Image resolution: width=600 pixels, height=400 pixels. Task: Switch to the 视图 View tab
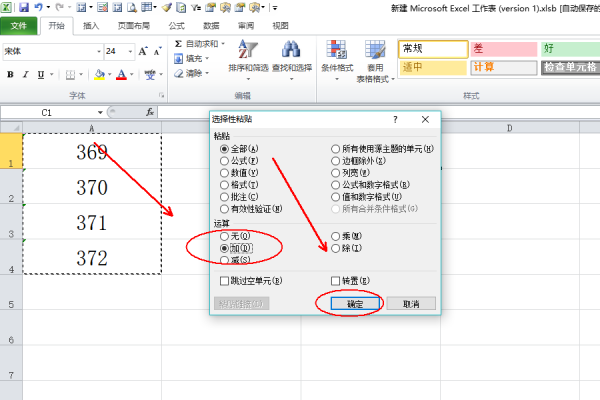point(280,26)
